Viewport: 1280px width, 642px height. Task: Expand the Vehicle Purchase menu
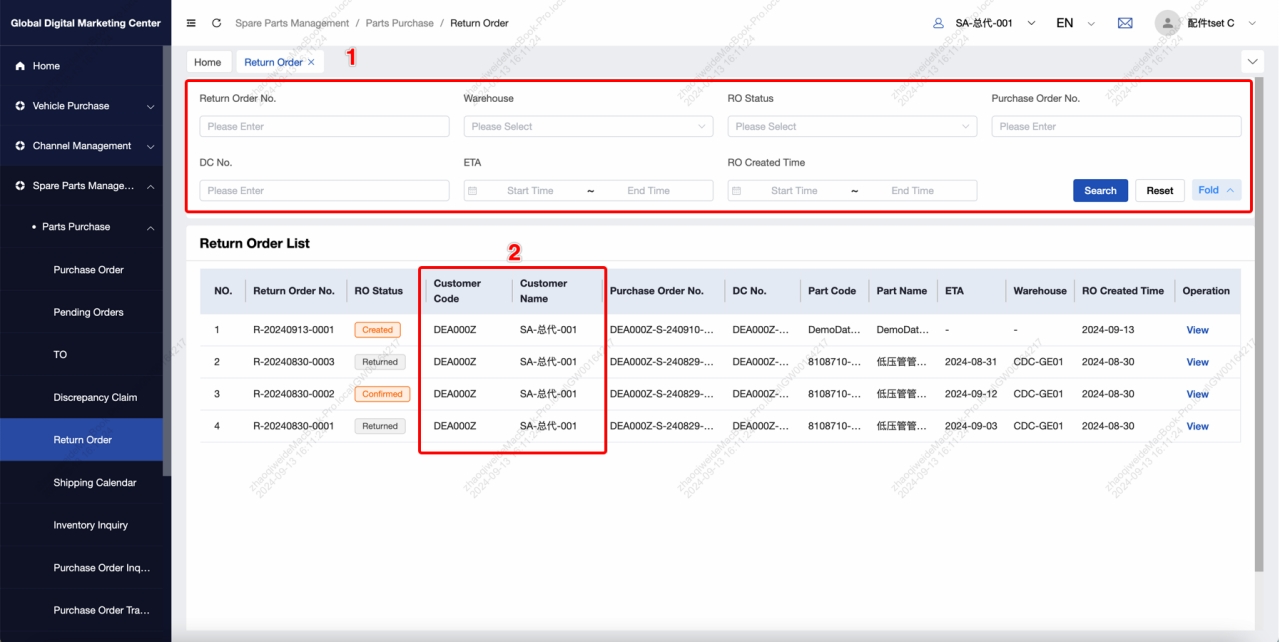click(x=151, y=106)
